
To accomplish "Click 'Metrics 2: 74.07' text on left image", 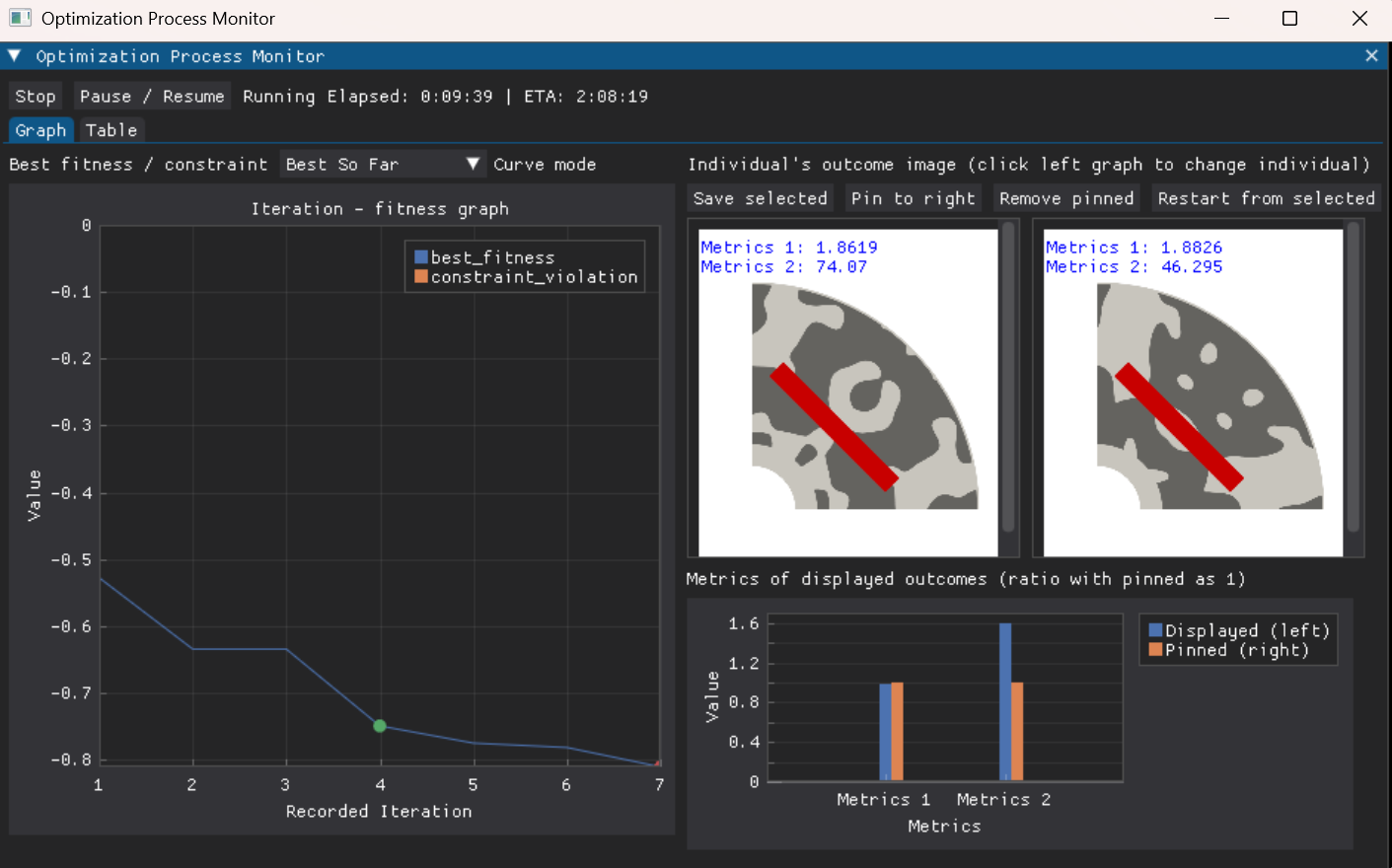I will point(784,266).
